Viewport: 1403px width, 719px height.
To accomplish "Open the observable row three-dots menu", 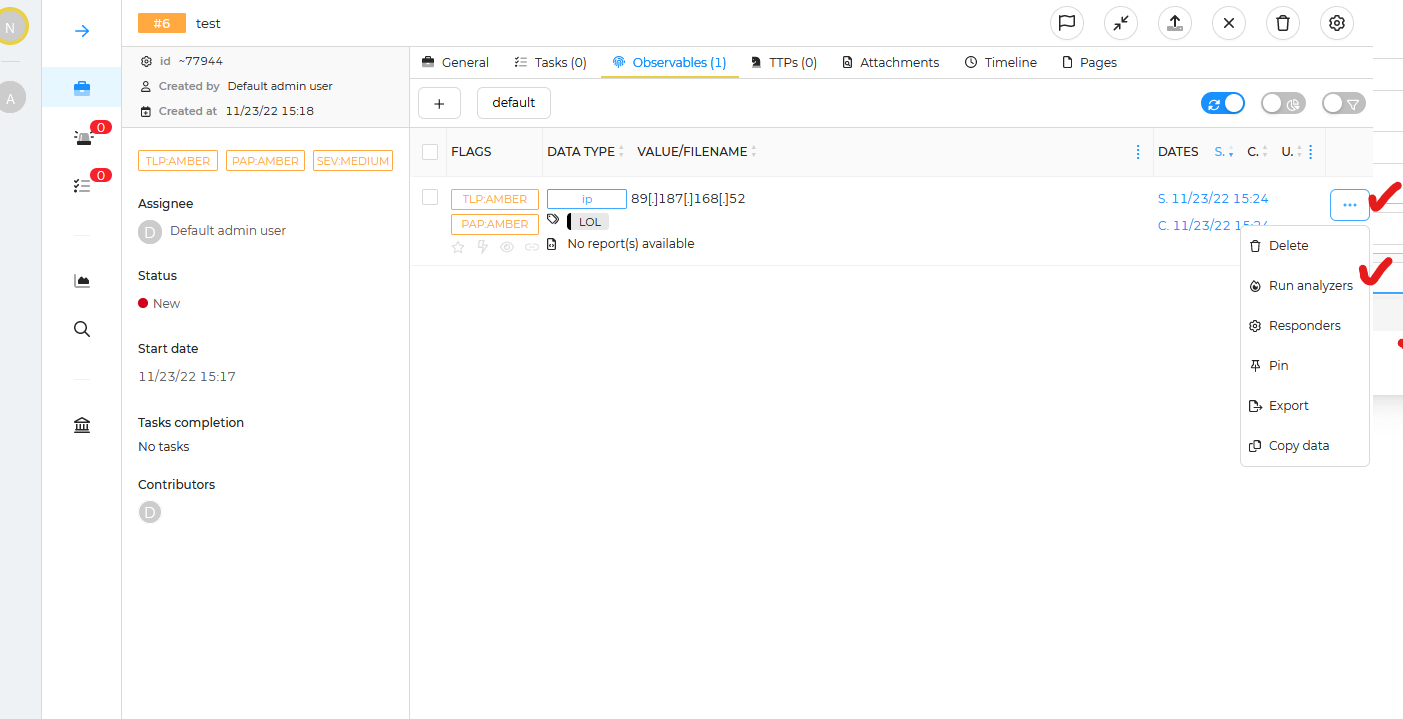I will [1349, 205].
